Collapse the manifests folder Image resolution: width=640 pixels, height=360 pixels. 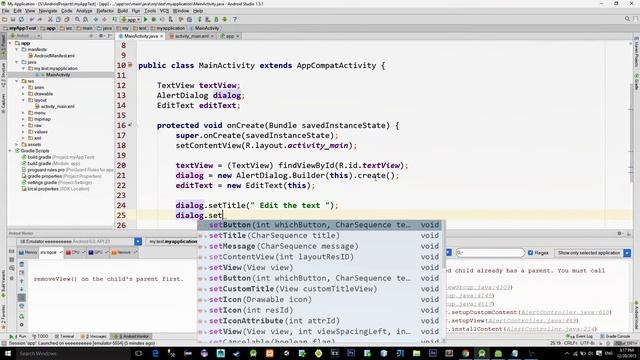click(17, 49)
